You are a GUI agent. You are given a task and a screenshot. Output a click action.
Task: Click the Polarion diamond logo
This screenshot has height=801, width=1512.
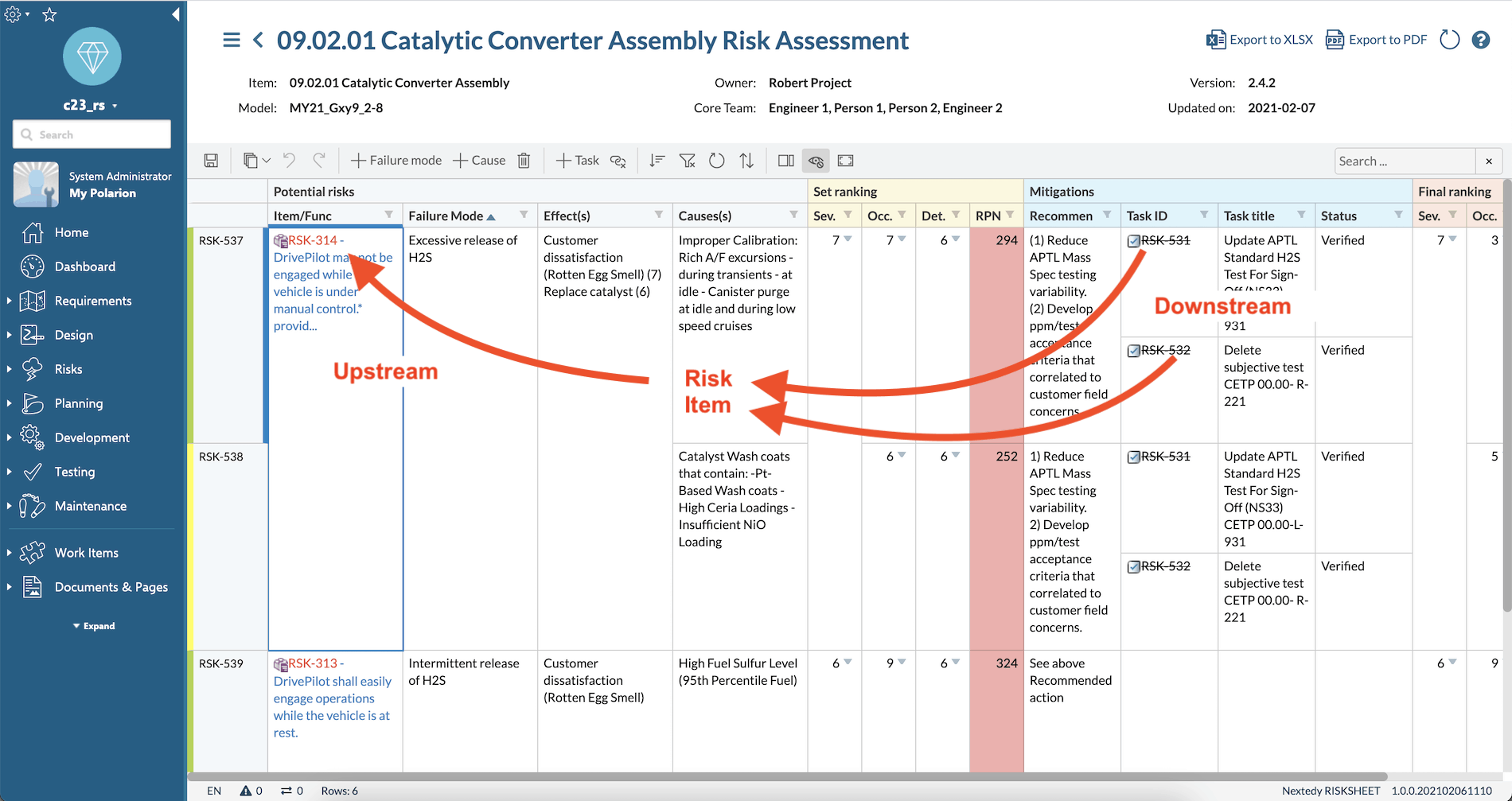click(92, 56)
